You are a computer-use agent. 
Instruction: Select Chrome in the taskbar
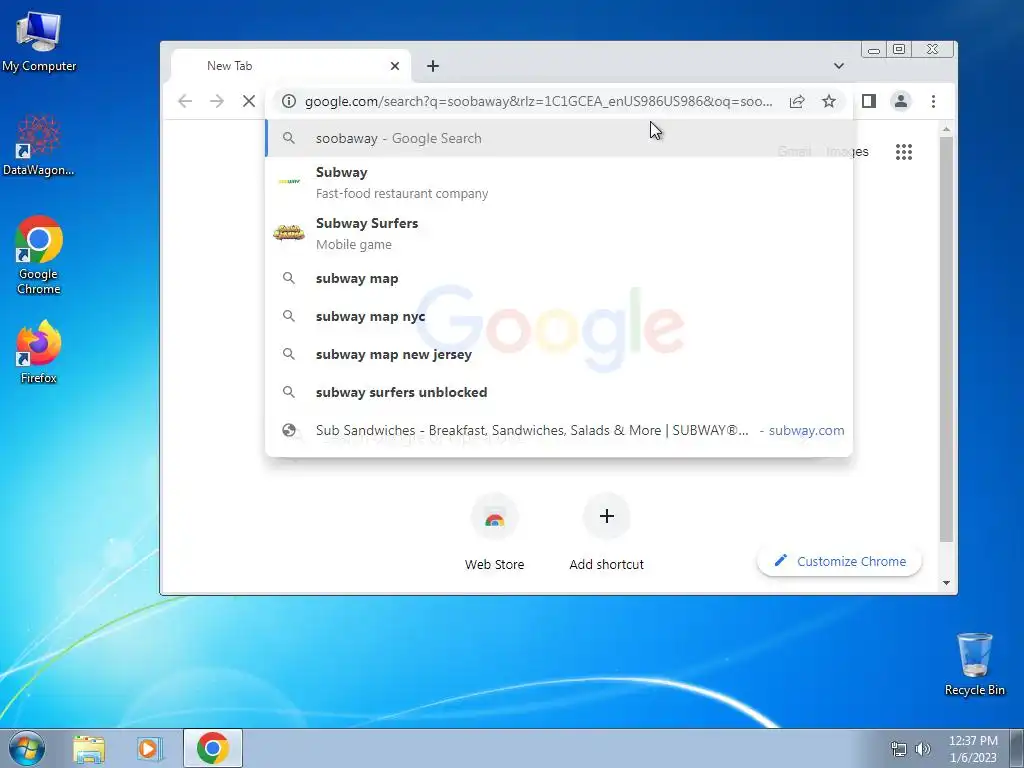click(213, 748)
